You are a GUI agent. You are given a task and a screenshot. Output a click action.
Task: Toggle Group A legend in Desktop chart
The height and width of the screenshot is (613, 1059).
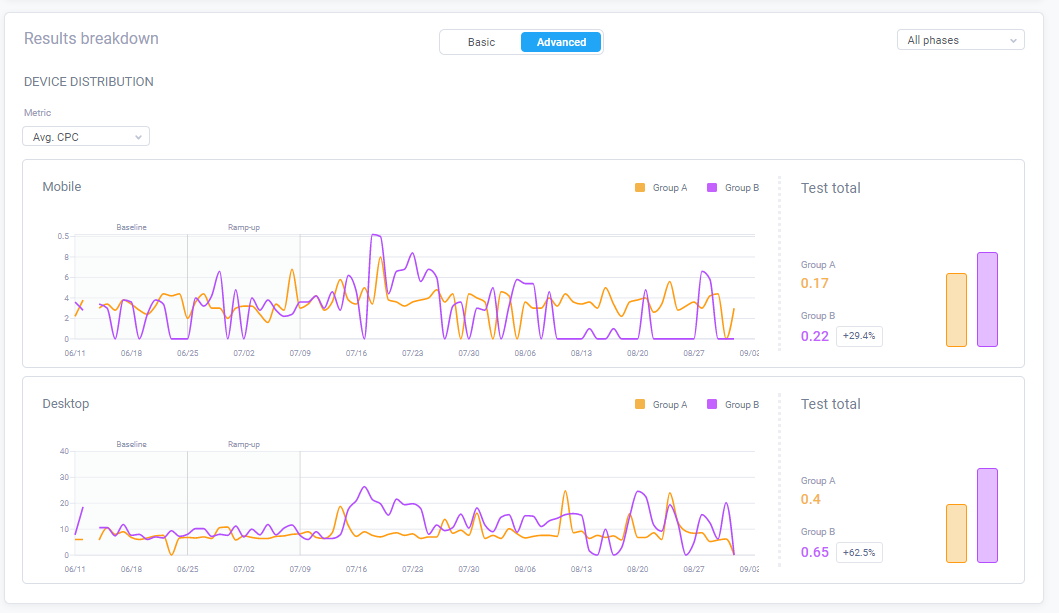(x=661, y=404)
